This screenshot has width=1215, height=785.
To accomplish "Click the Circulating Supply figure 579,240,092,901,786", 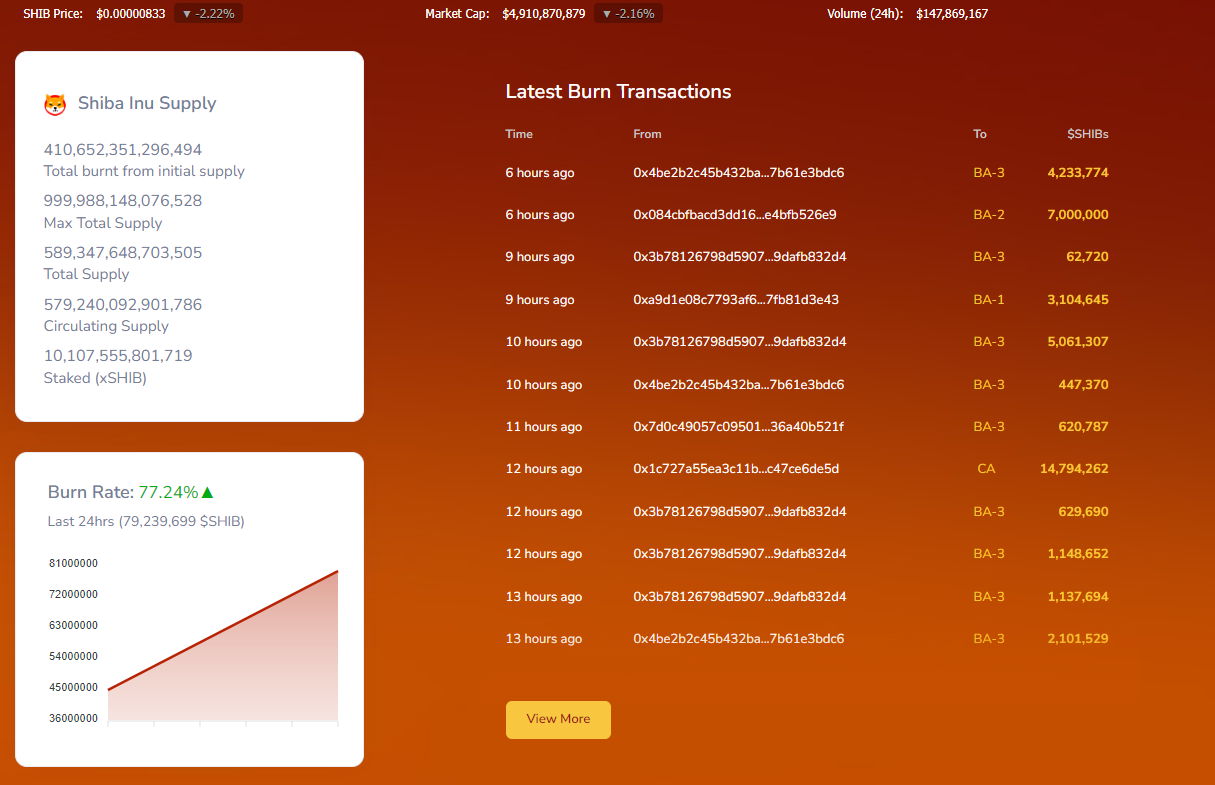I will 122,305.
